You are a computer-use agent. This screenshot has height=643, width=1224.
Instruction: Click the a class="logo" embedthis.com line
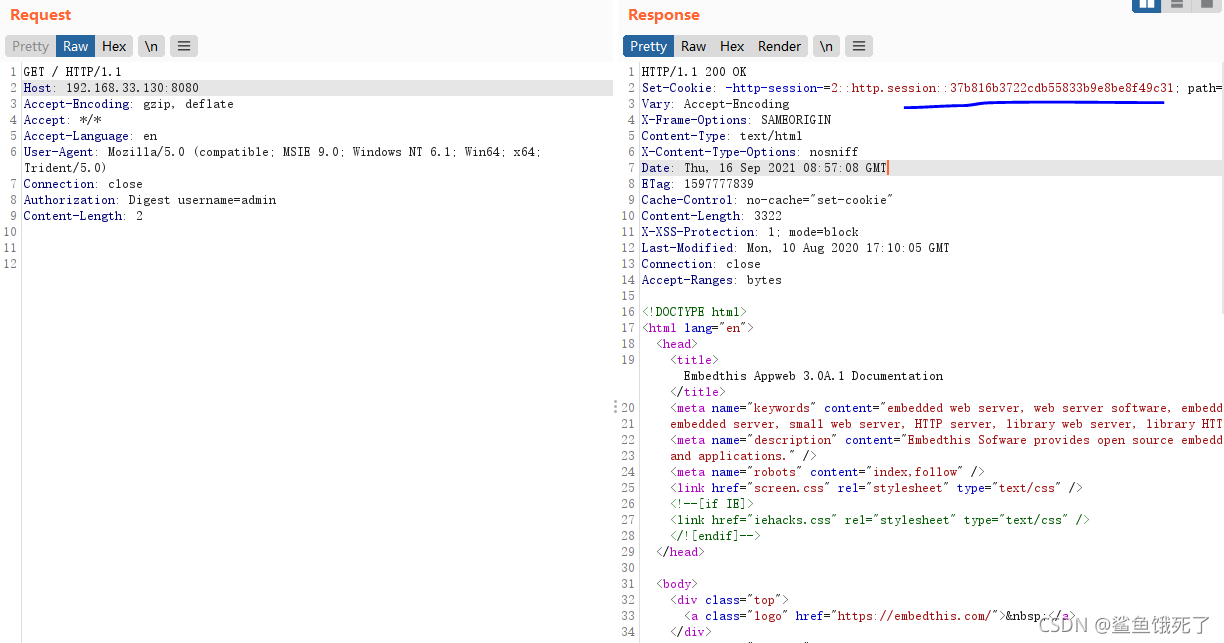click(x=881, y=616)
